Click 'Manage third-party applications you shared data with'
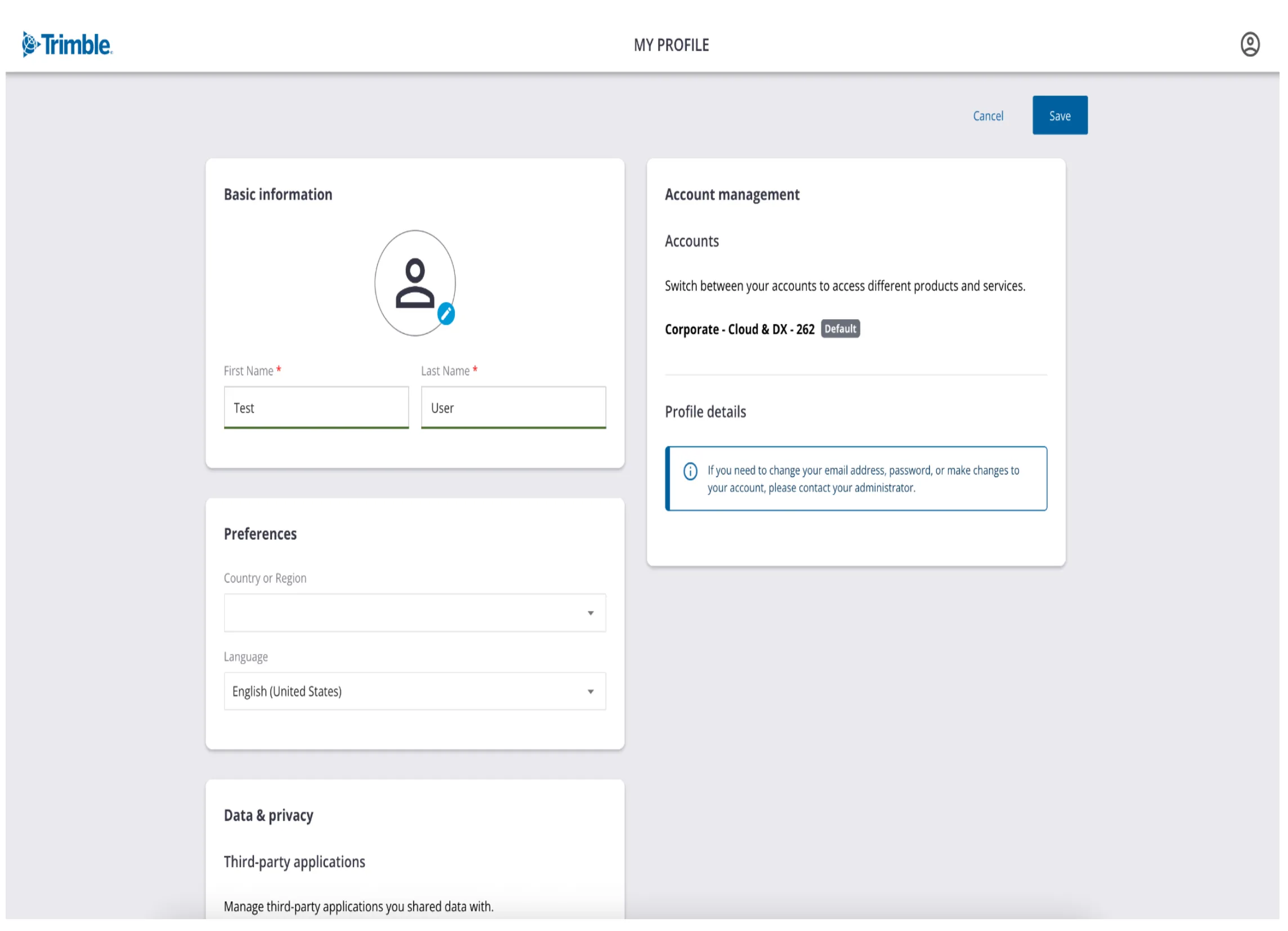The height and width of the screenshot is (931, 1288). pos(359,907)
